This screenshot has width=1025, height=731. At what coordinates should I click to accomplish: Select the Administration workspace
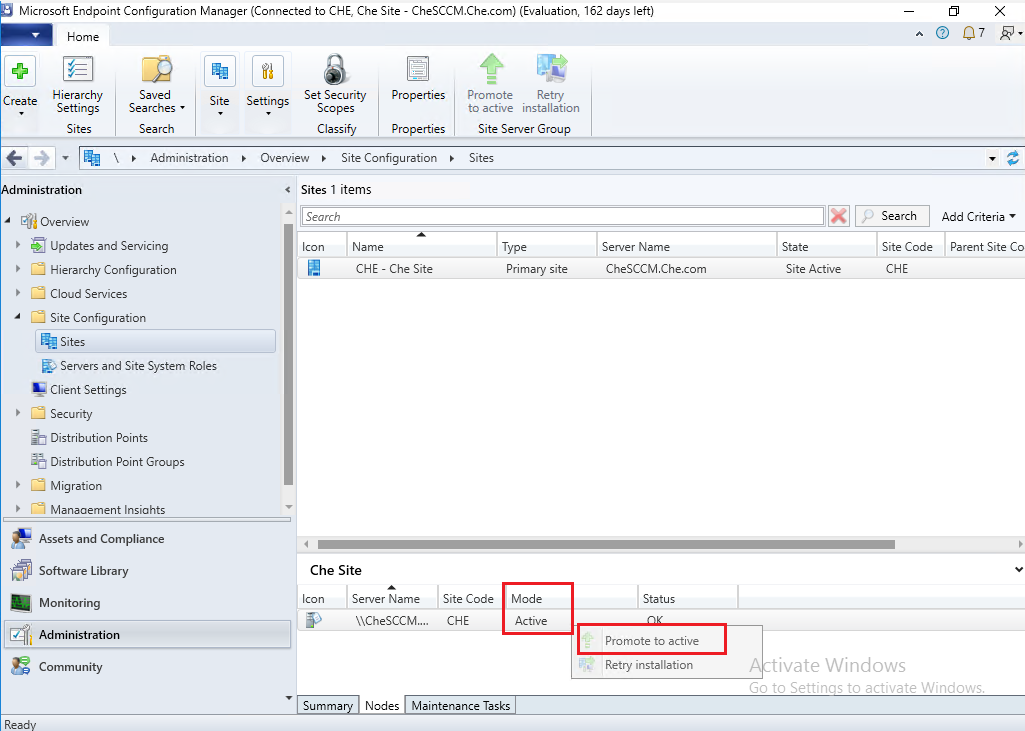pos(147,634)
